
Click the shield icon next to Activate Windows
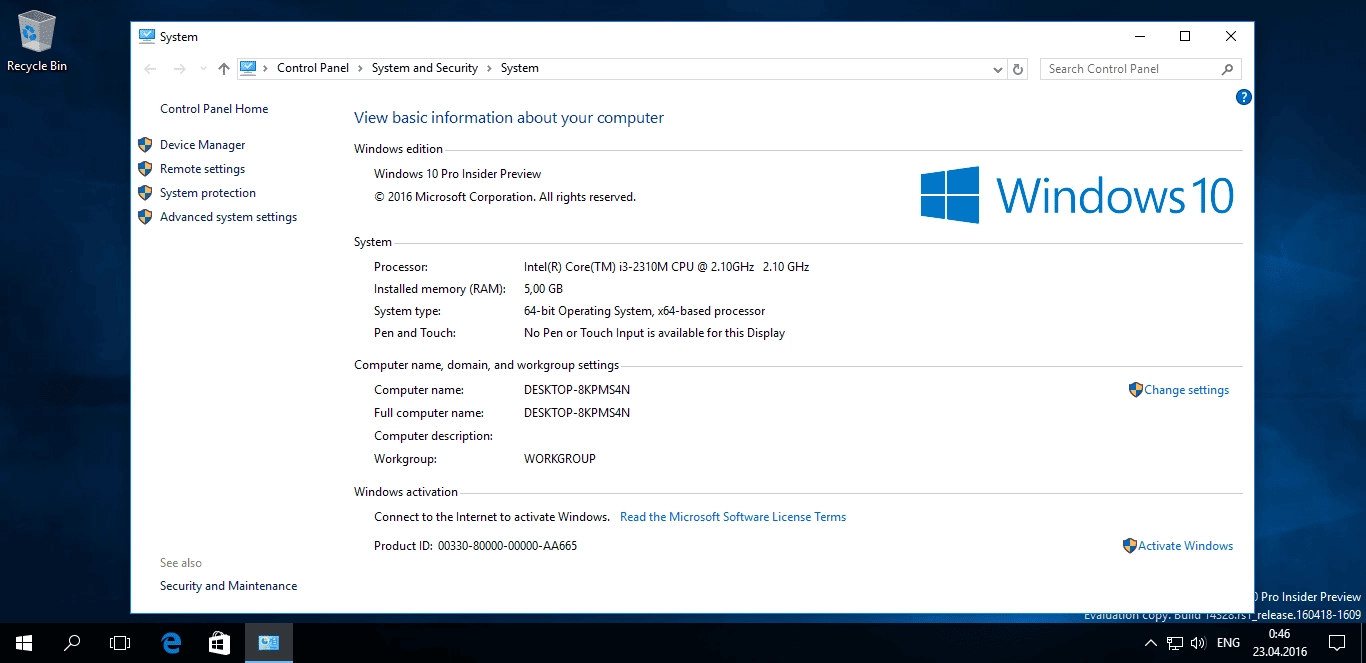tap(1130, 546)
